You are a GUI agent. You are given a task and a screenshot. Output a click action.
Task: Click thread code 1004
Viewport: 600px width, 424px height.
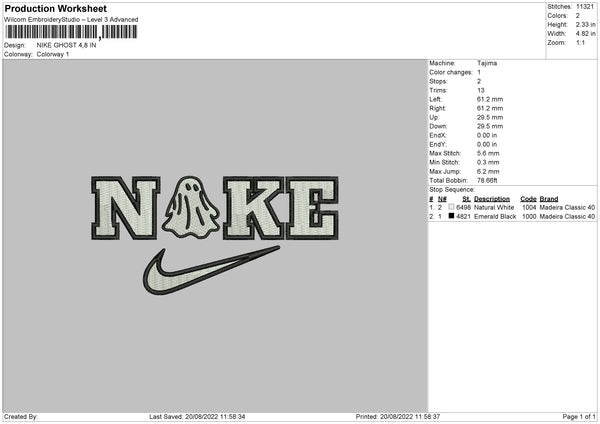pyautogui.click(x=529, y=207)
